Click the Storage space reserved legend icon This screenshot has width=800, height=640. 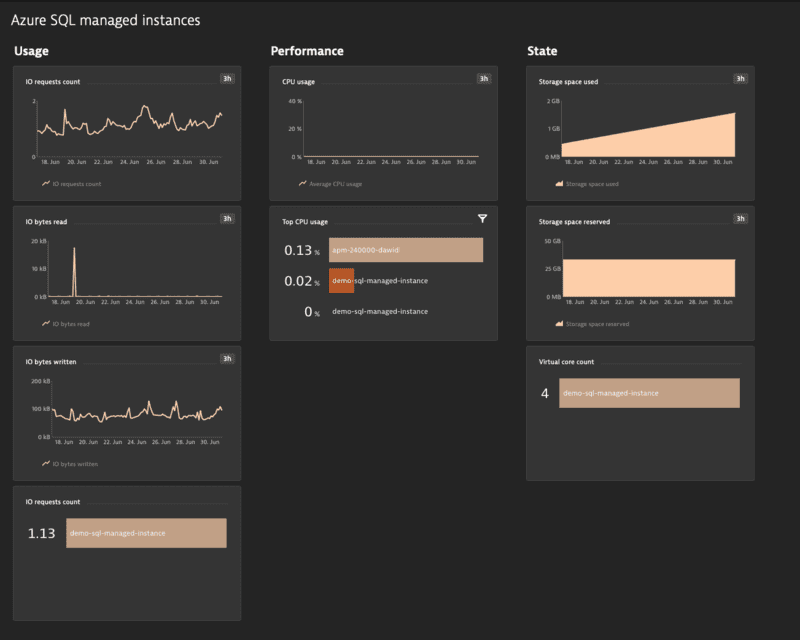click(557, 322)
